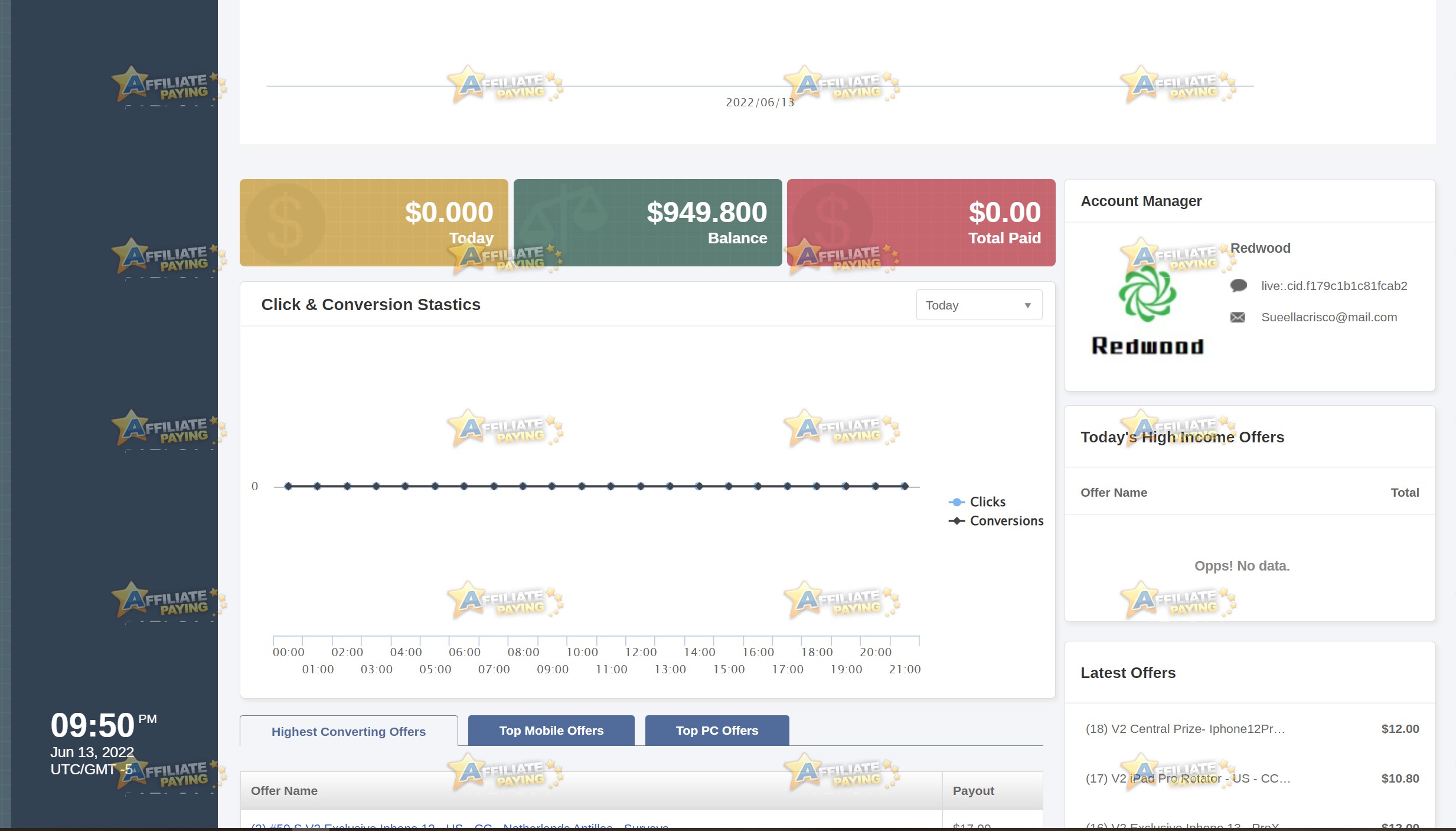Switch to the Top PC Offers tab
The image size is (1456, 831).
pos(717,731)
